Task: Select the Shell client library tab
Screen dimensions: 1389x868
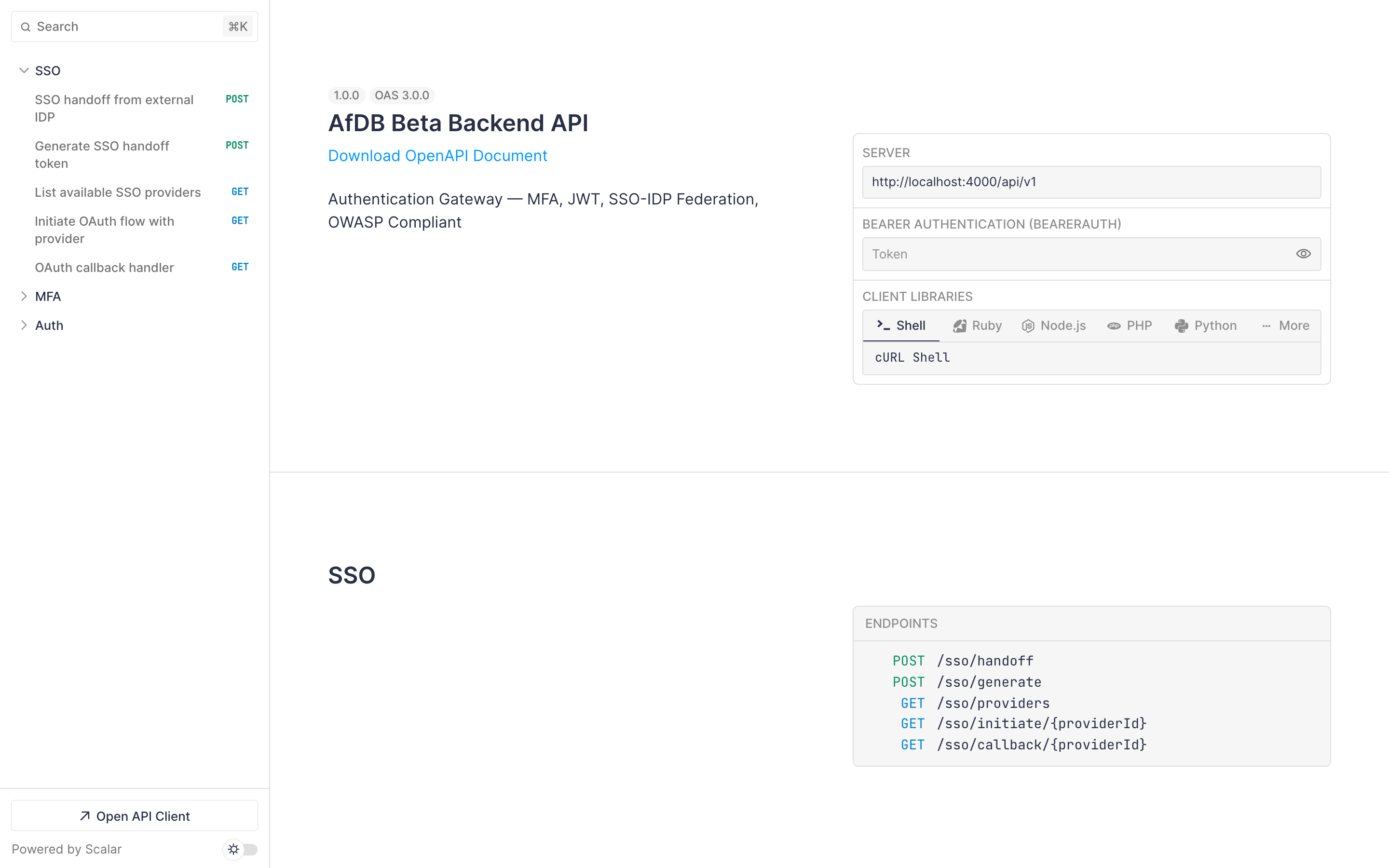Action: coord(901,325)
